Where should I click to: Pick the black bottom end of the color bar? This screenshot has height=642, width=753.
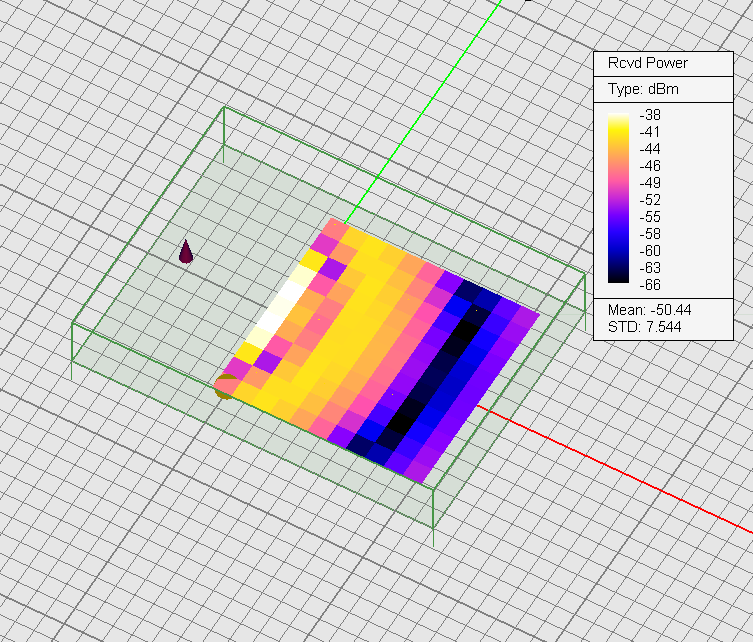point(620,281)
